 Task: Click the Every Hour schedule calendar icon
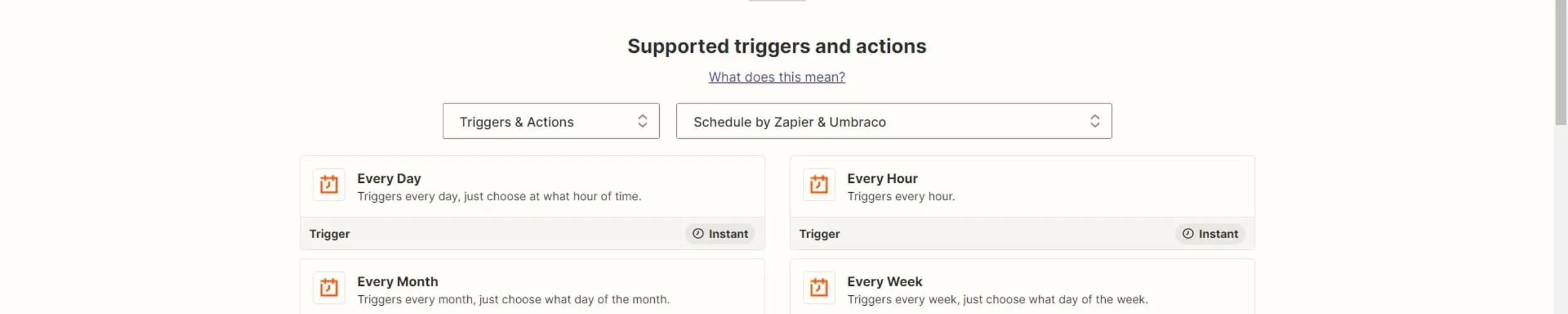tap(818, 185)
